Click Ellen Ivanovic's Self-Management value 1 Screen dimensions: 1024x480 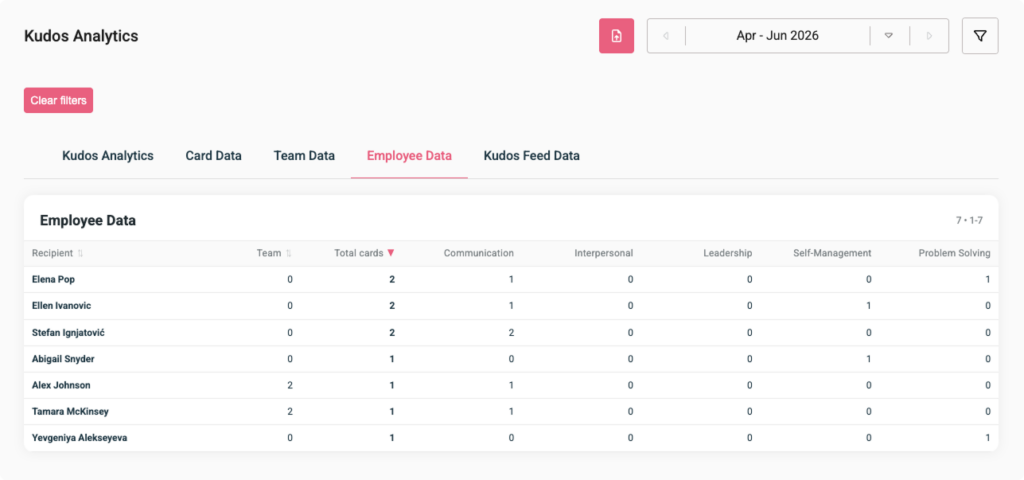click(869, 306)
